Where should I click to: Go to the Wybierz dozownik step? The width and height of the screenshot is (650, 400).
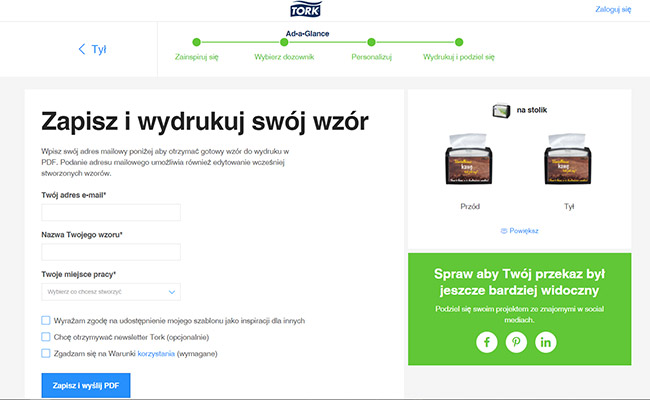[285, 42]
